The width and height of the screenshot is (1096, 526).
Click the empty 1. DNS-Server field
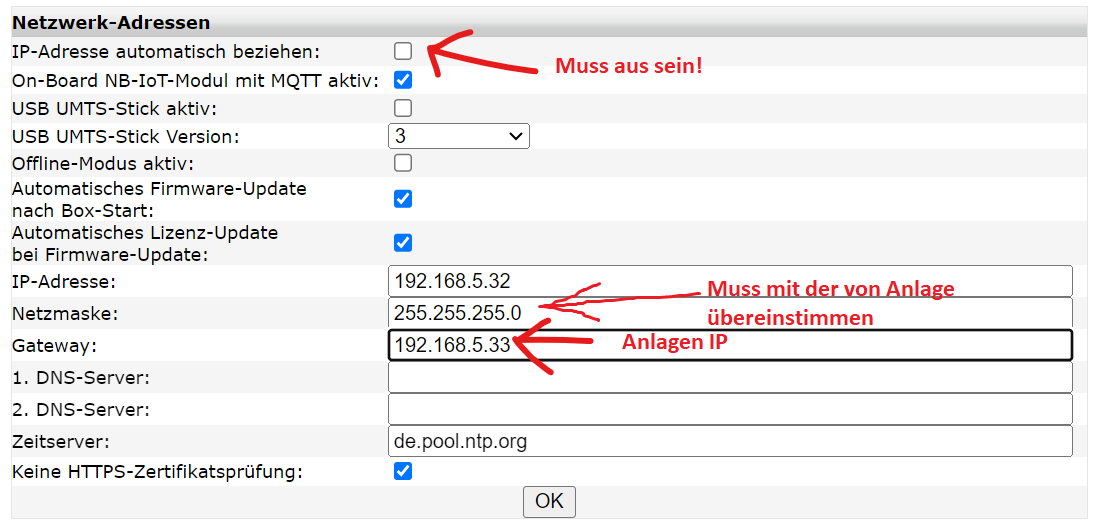tap(730, 377)
